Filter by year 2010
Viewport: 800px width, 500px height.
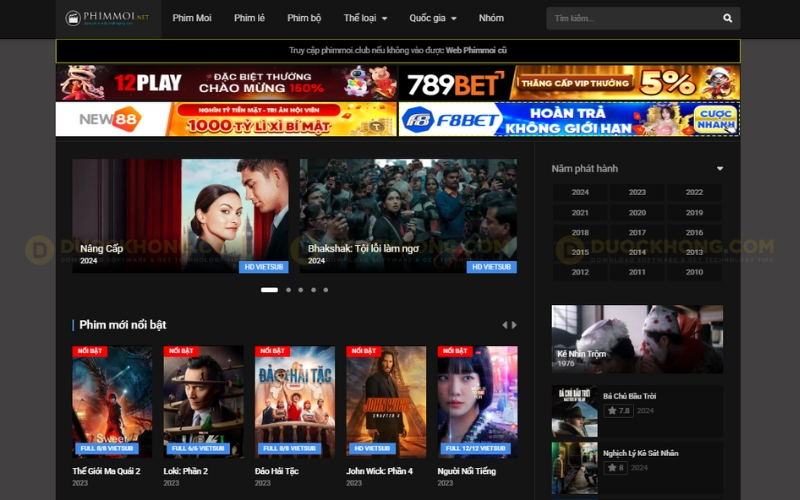point(694,272)
